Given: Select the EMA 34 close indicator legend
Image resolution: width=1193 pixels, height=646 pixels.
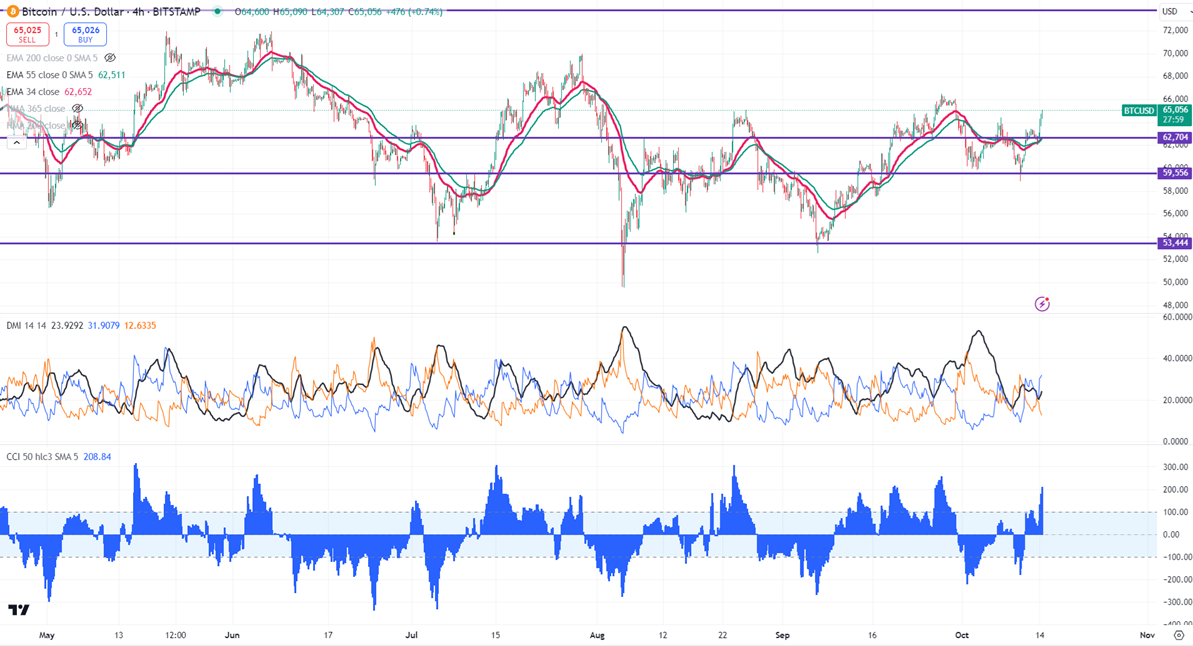Looking at the screenshot, I should [x=33, y=91].
